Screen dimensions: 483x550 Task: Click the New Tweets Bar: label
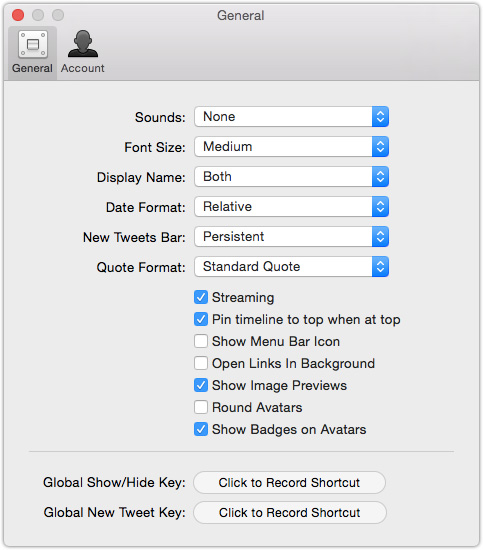point(134,237)
